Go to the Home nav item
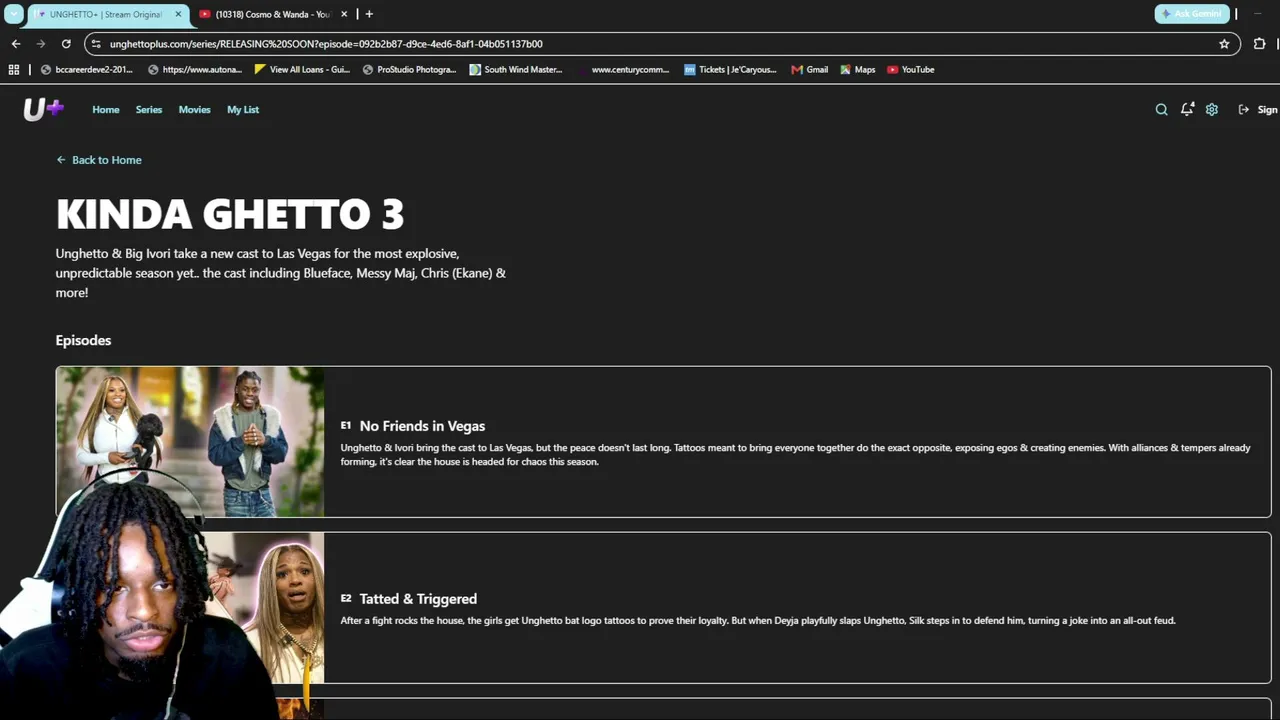Screen dimensions: 1280x720 pyautogui.click(x=106, y=110)
